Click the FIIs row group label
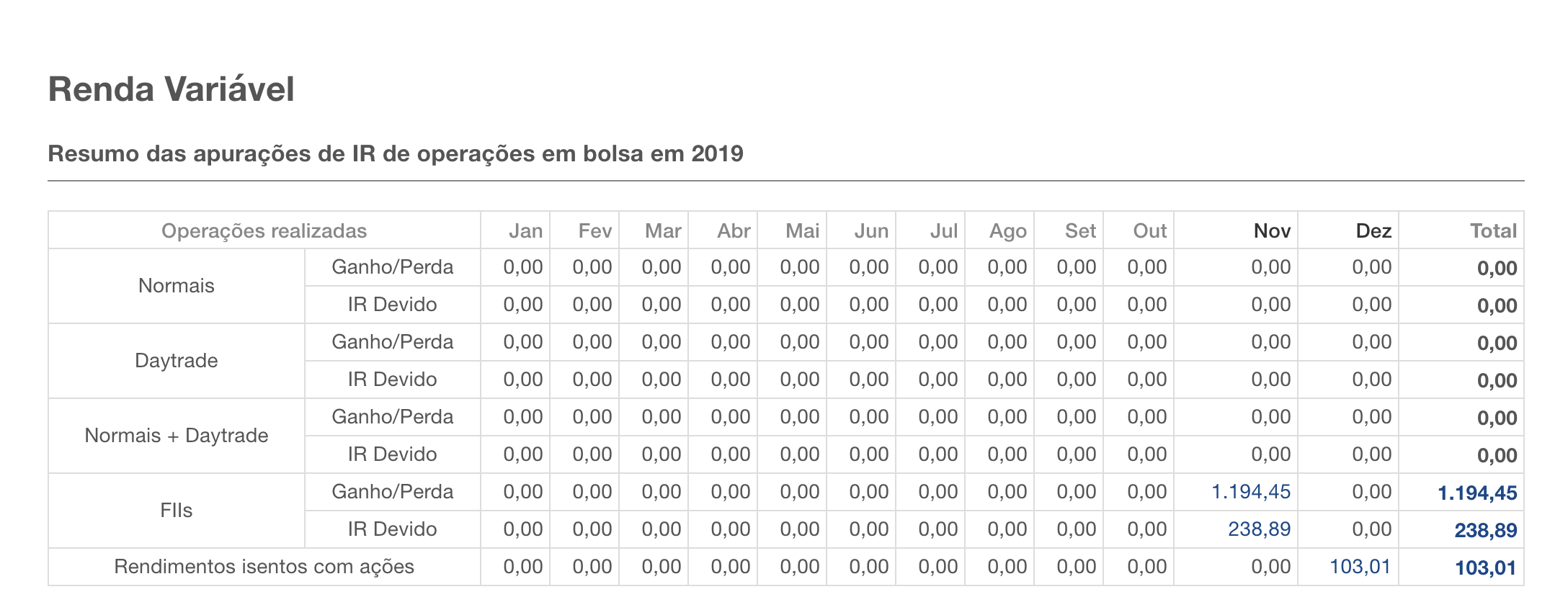The width and height of the screenshot is (1568, 615). (177, 511)
